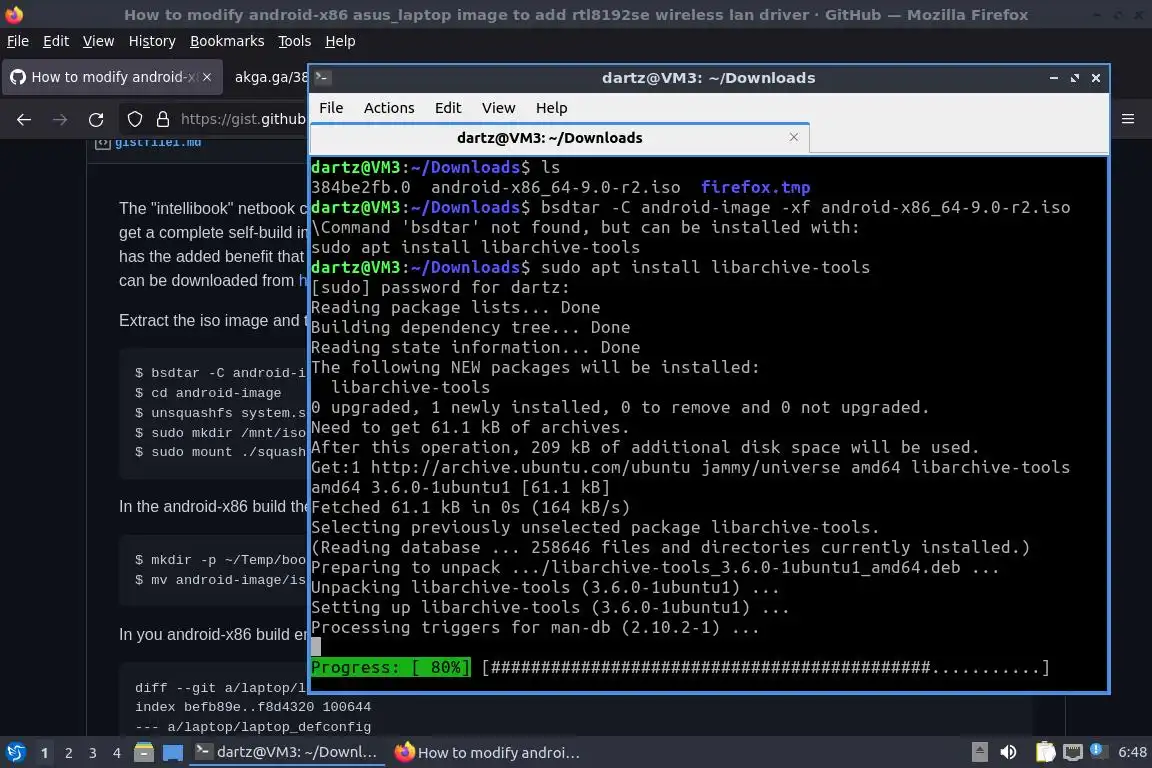
Task: Click android-x86_64-9.0-r2.iso in ls output
Action: pyautogui.click(x=555, y=187)
